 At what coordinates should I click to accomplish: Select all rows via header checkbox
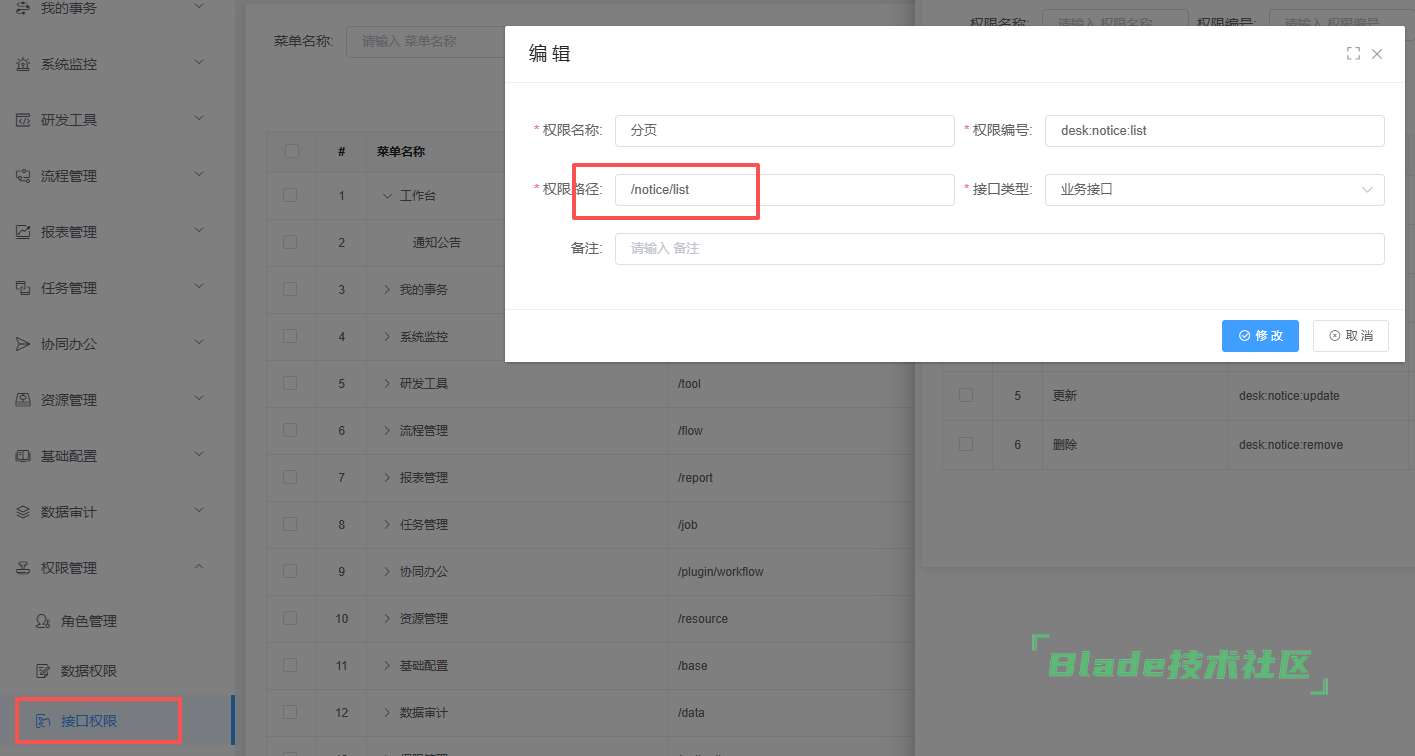(292, 152)
